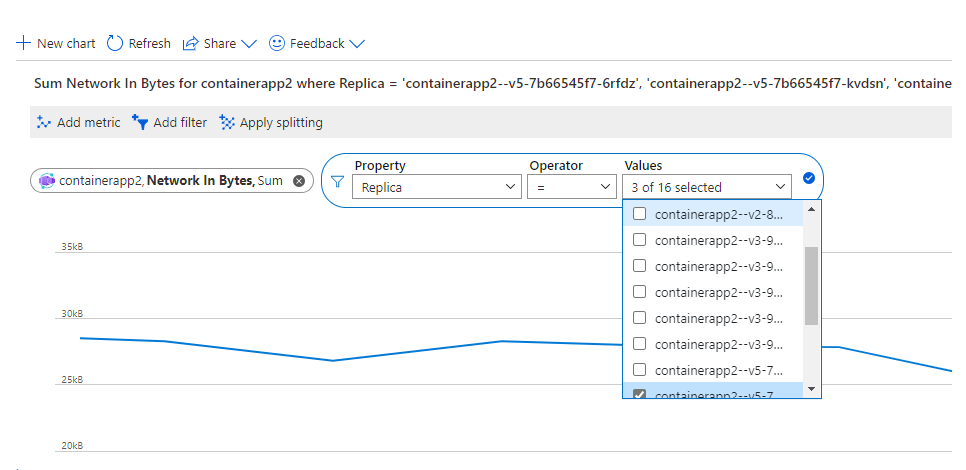
Task: Check the containerapp2--v2-8 replica checkbox
Action: click(640, 213)
